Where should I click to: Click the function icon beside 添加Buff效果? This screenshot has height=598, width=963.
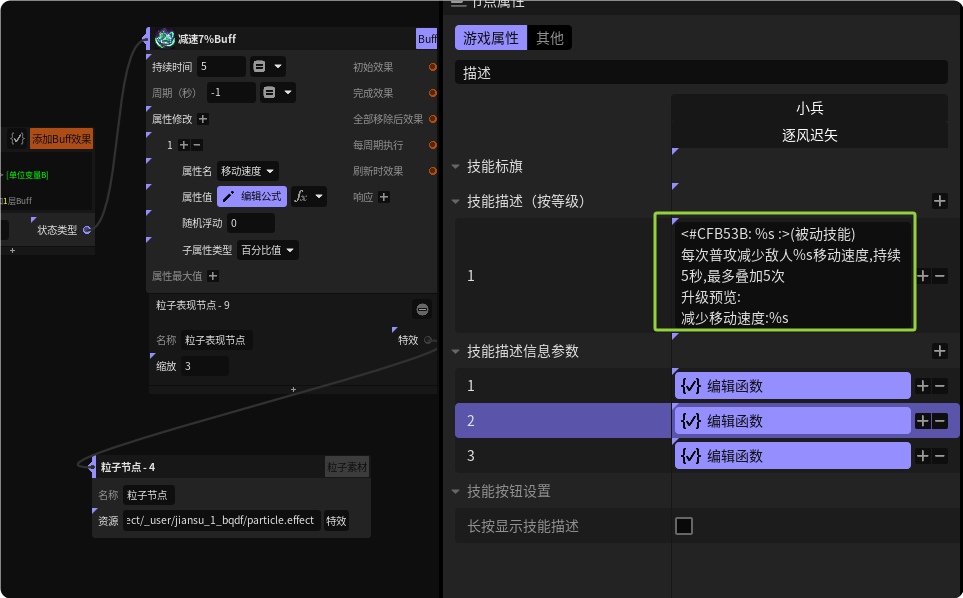17,138
